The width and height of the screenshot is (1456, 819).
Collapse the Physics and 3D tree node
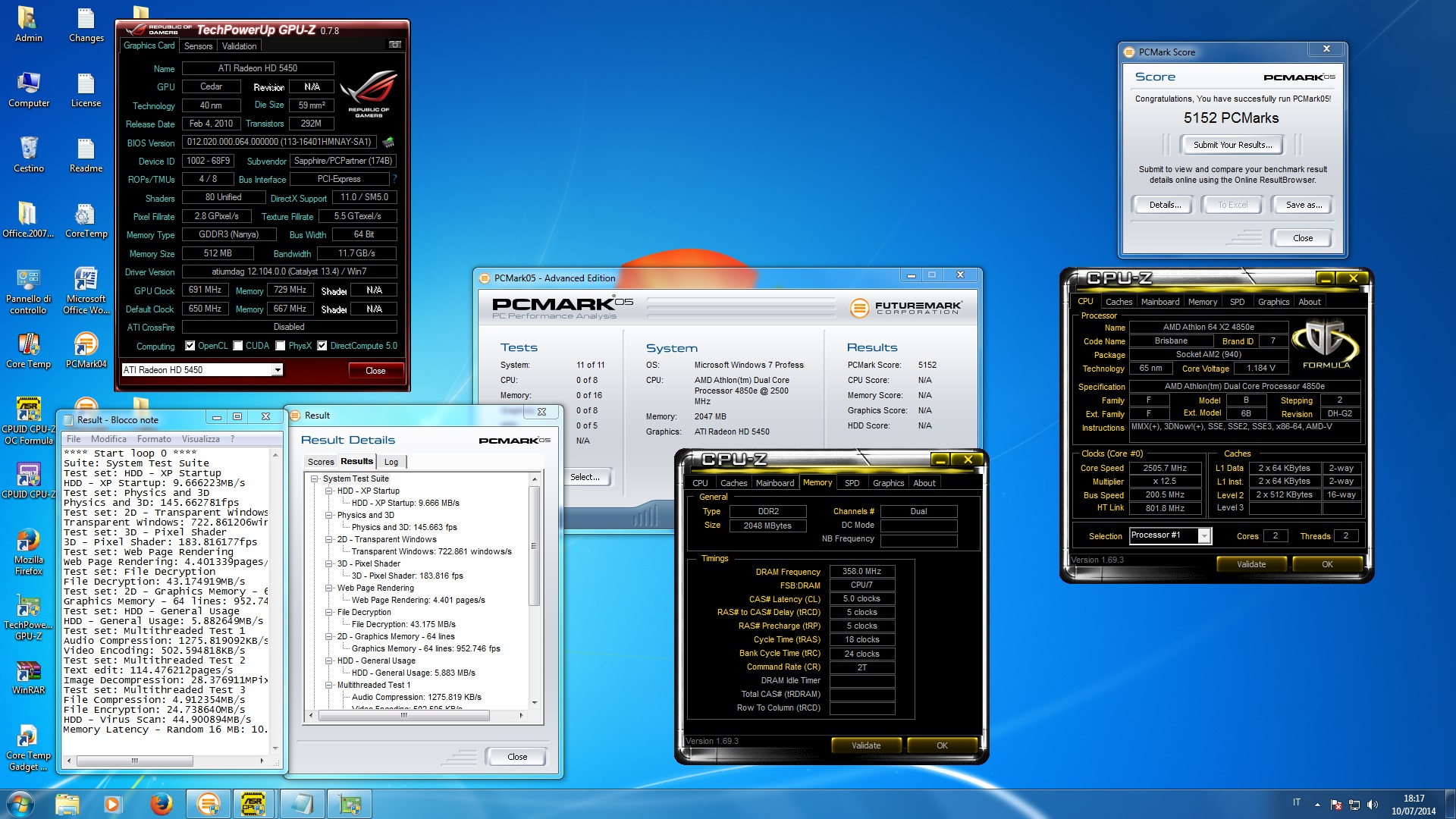click(x=329, y=515)
